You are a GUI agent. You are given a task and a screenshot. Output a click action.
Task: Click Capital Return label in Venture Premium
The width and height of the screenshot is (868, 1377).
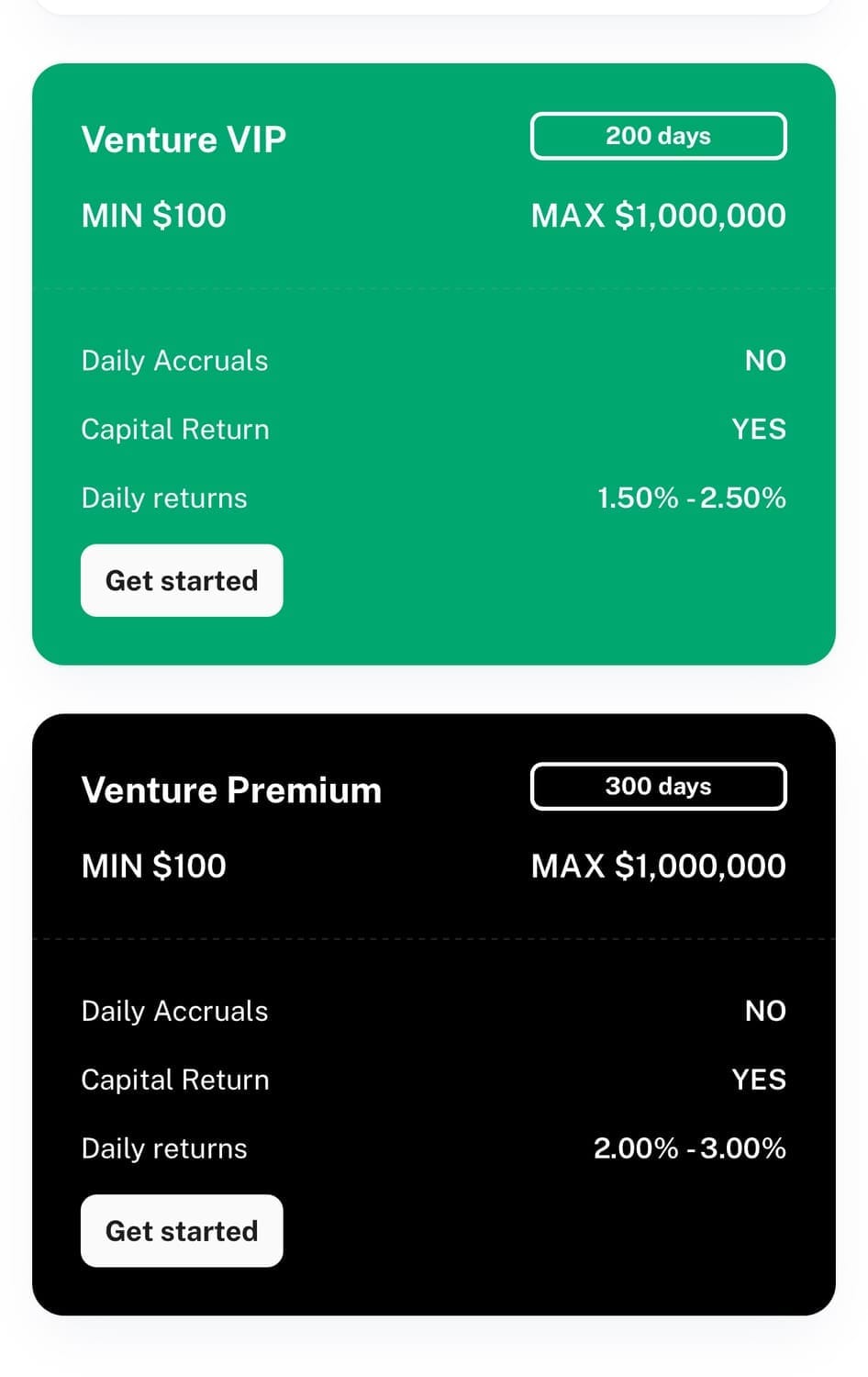click(x=175, y=1080)
